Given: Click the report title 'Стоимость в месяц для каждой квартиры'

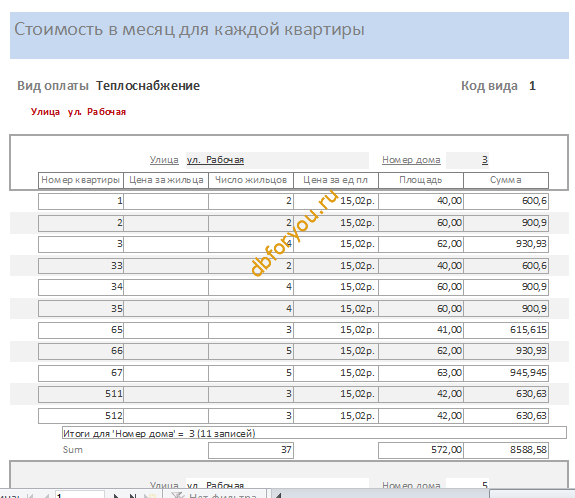Looking at the screenshot, I should tap(189, 29).
